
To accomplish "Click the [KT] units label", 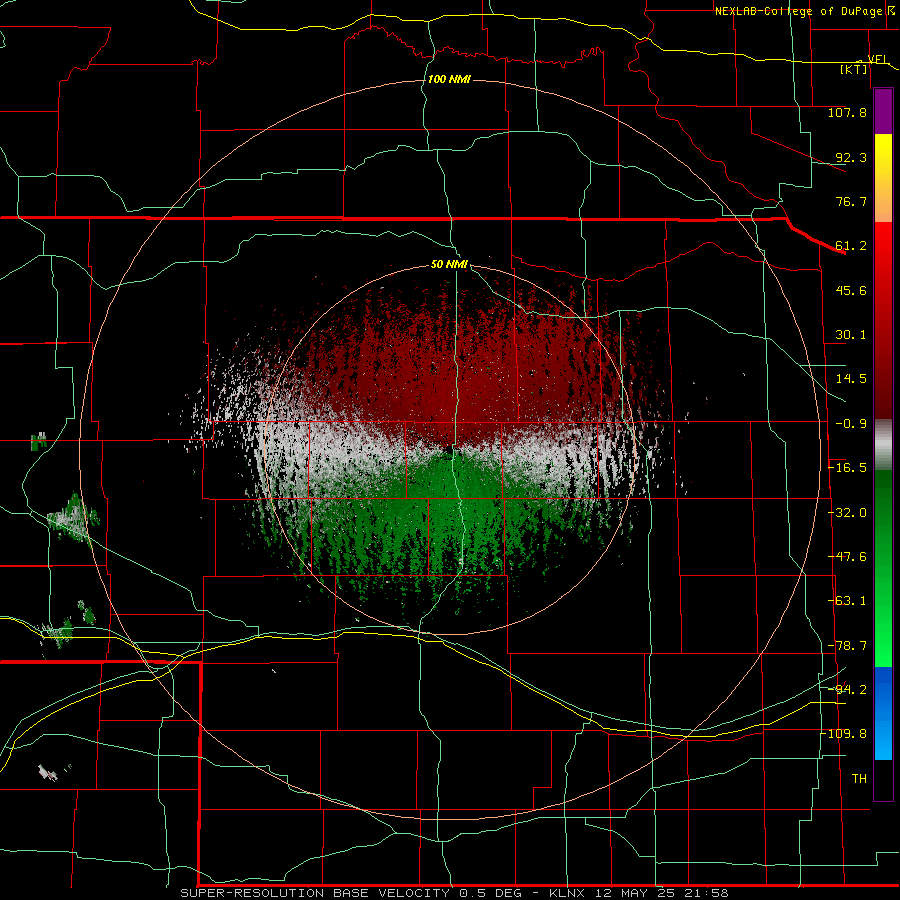I will (x=854, y=69).
